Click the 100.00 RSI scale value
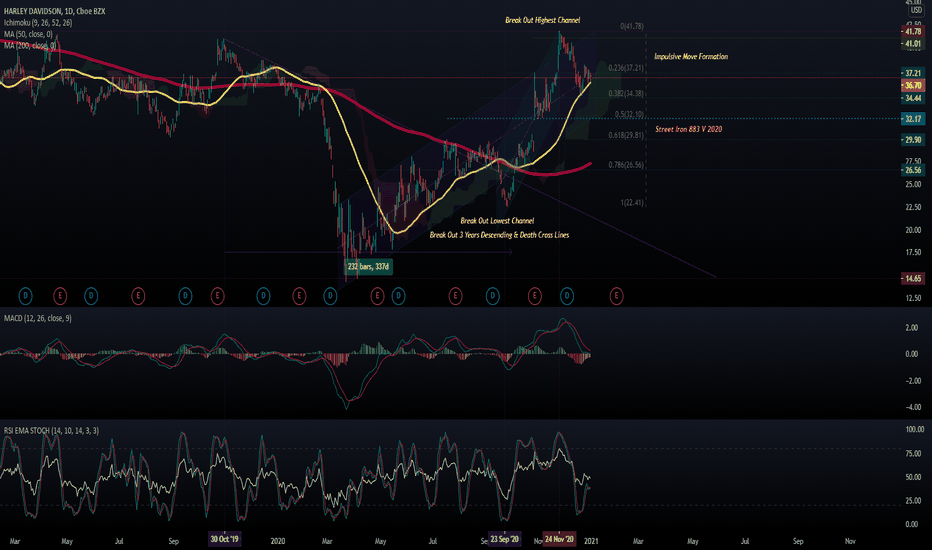 (x=915, y=429)
